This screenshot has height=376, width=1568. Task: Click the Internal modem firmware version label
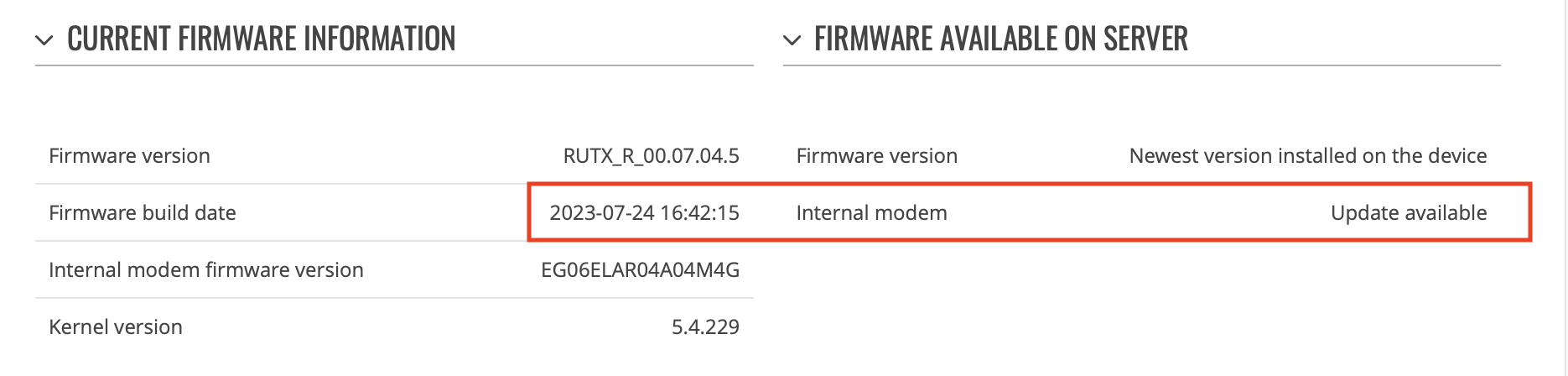point(206,269)
